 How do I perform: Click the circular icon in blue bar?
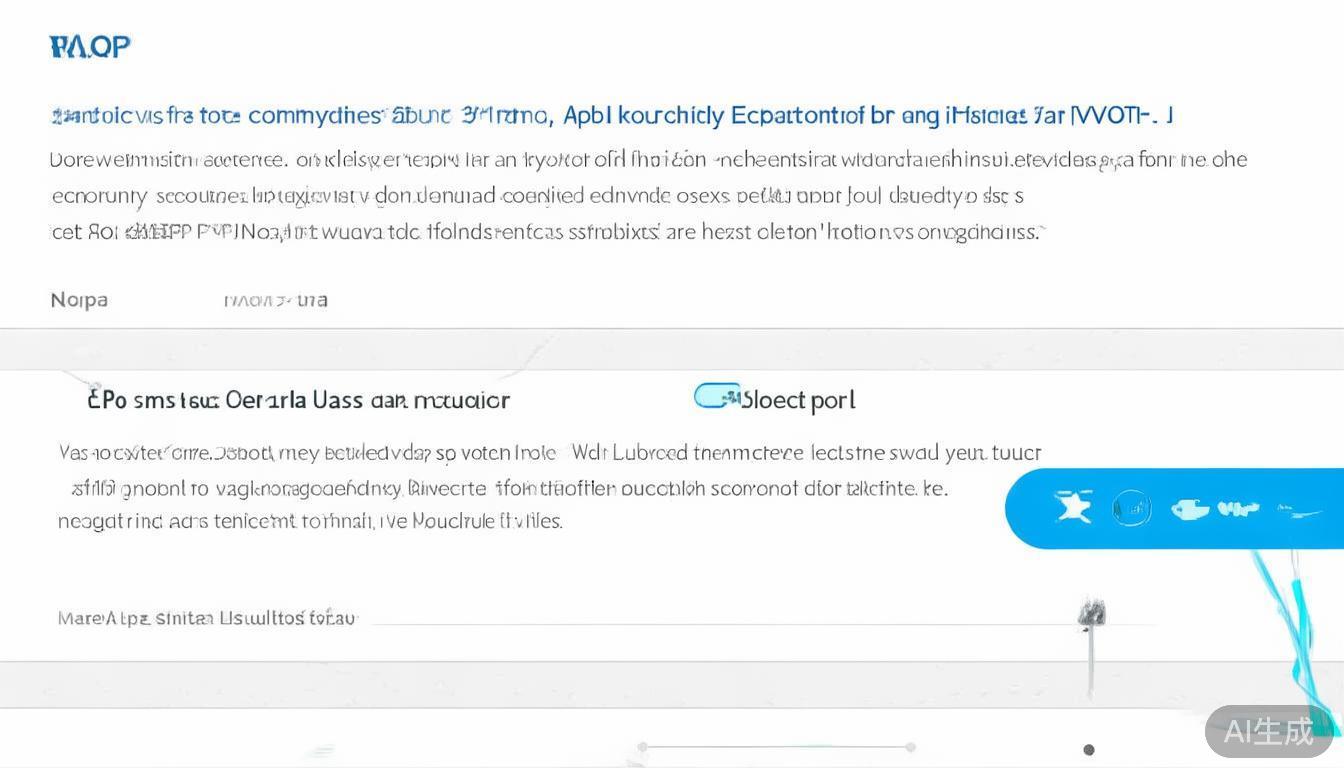pos(1132,509)
